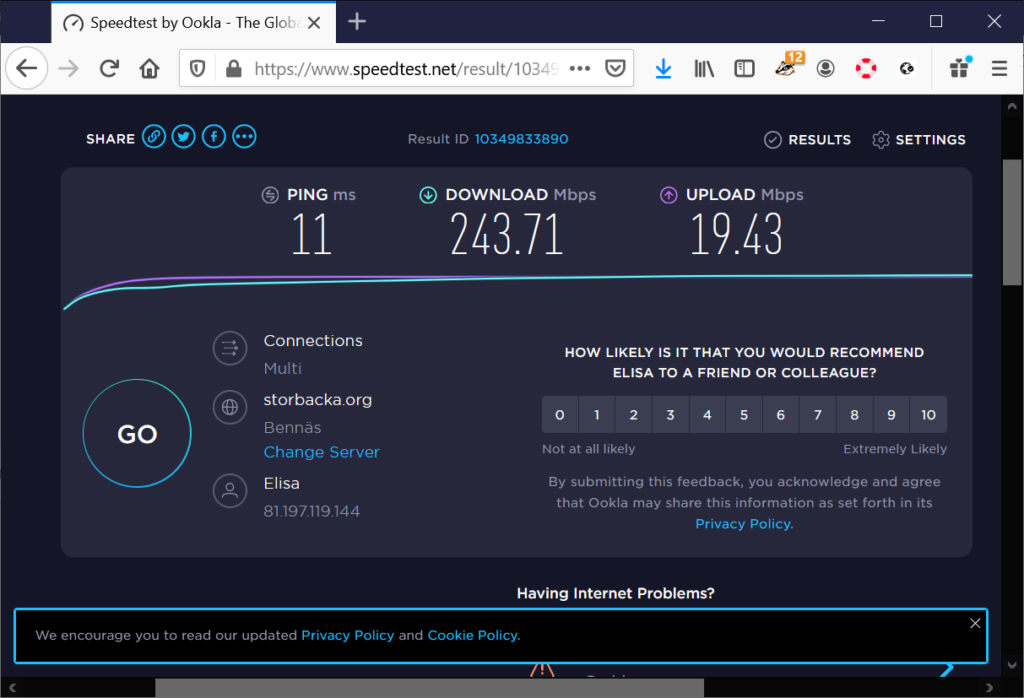The image size is (1024, 698).
Task: Click the server globe icon
Action: pyautogui.click(x=230, y=407)
